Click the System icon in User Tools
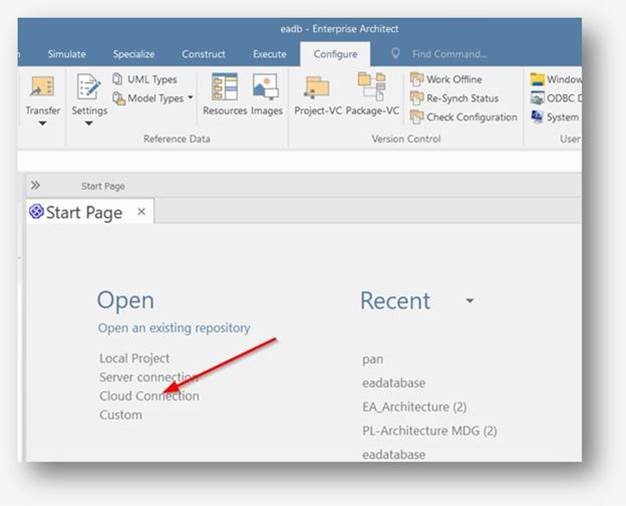Screen dimensions: 626x506 tap(537, 117)
